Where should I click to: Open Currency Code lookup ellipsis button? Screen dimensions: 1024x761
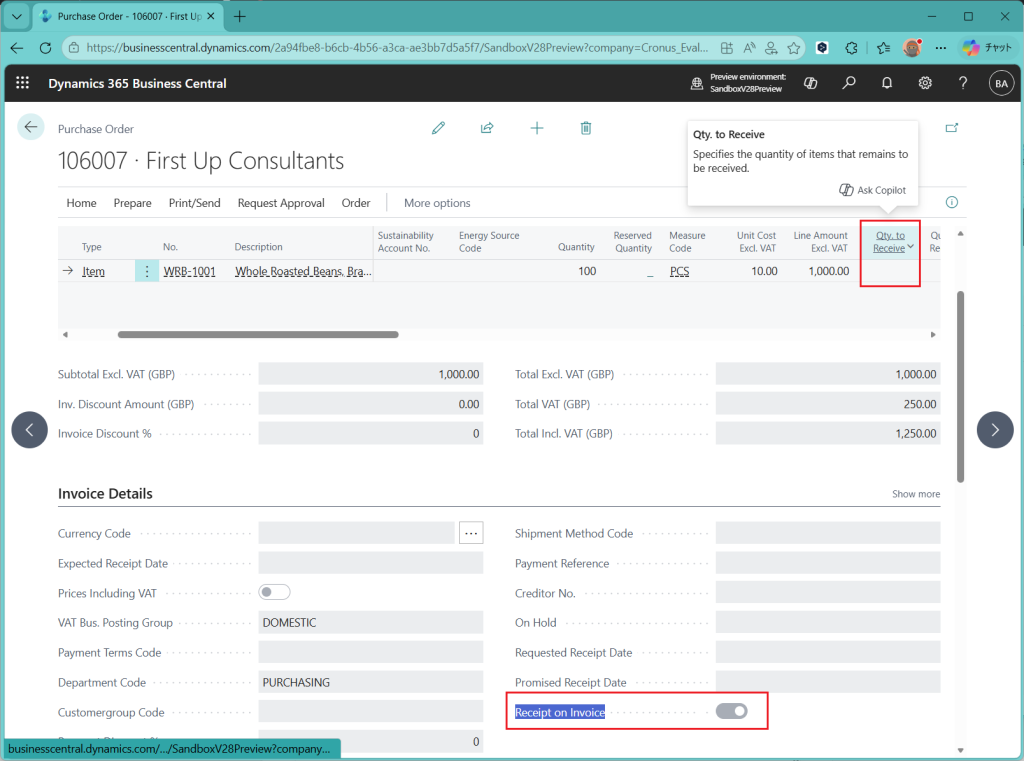coord(471,533)
